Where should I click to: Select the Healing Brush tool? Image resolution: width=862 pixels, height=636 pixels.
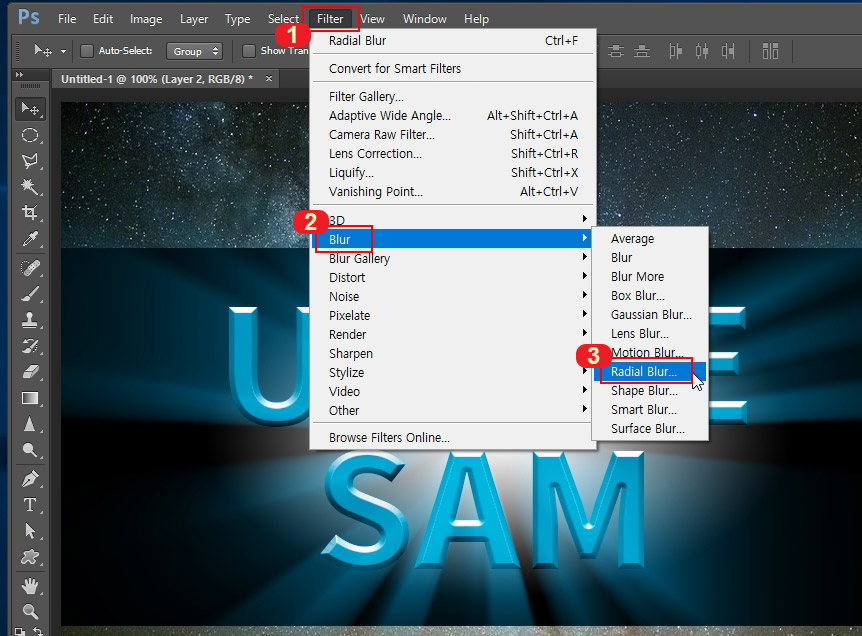point(30,268)
